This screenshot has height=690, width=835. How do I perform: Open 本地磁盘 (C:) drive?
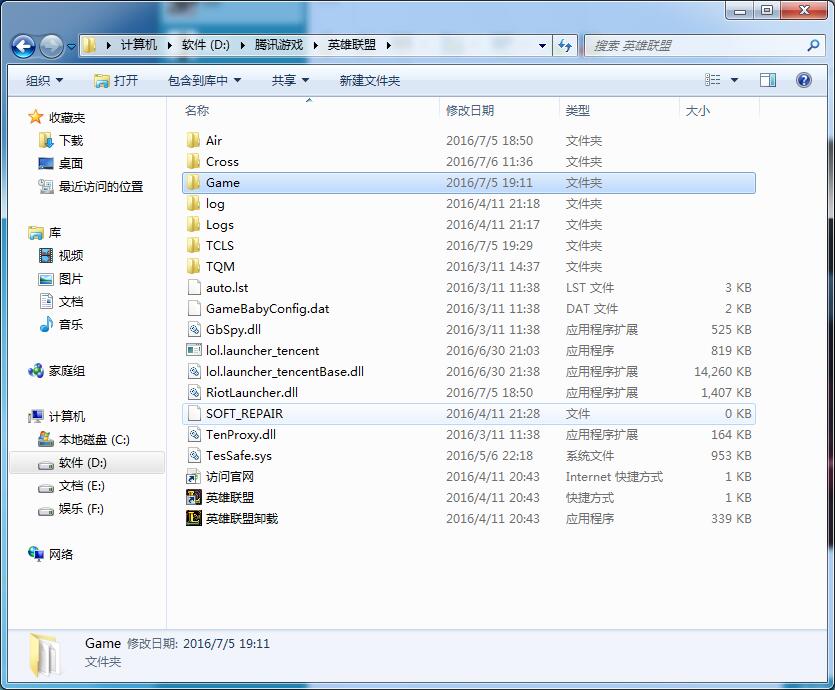click(x=94, y=440)
